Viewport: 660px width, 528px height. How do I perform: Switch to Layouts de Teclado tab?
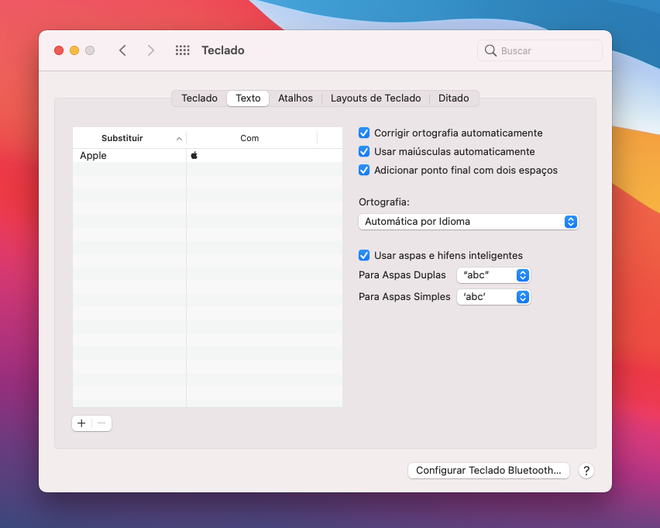click(x=375, y=98)
